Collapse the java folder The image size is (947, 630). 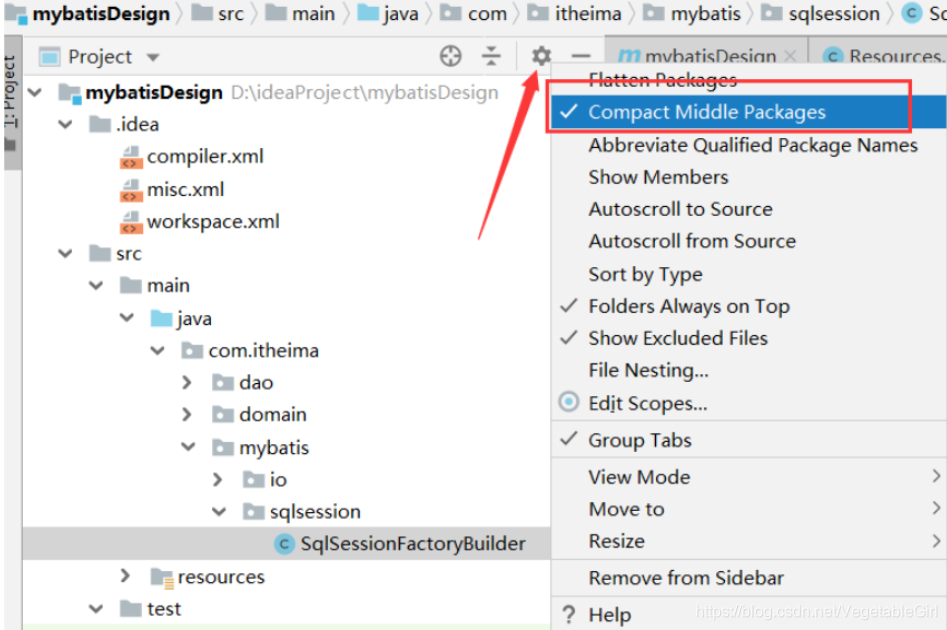click(127, 318)
